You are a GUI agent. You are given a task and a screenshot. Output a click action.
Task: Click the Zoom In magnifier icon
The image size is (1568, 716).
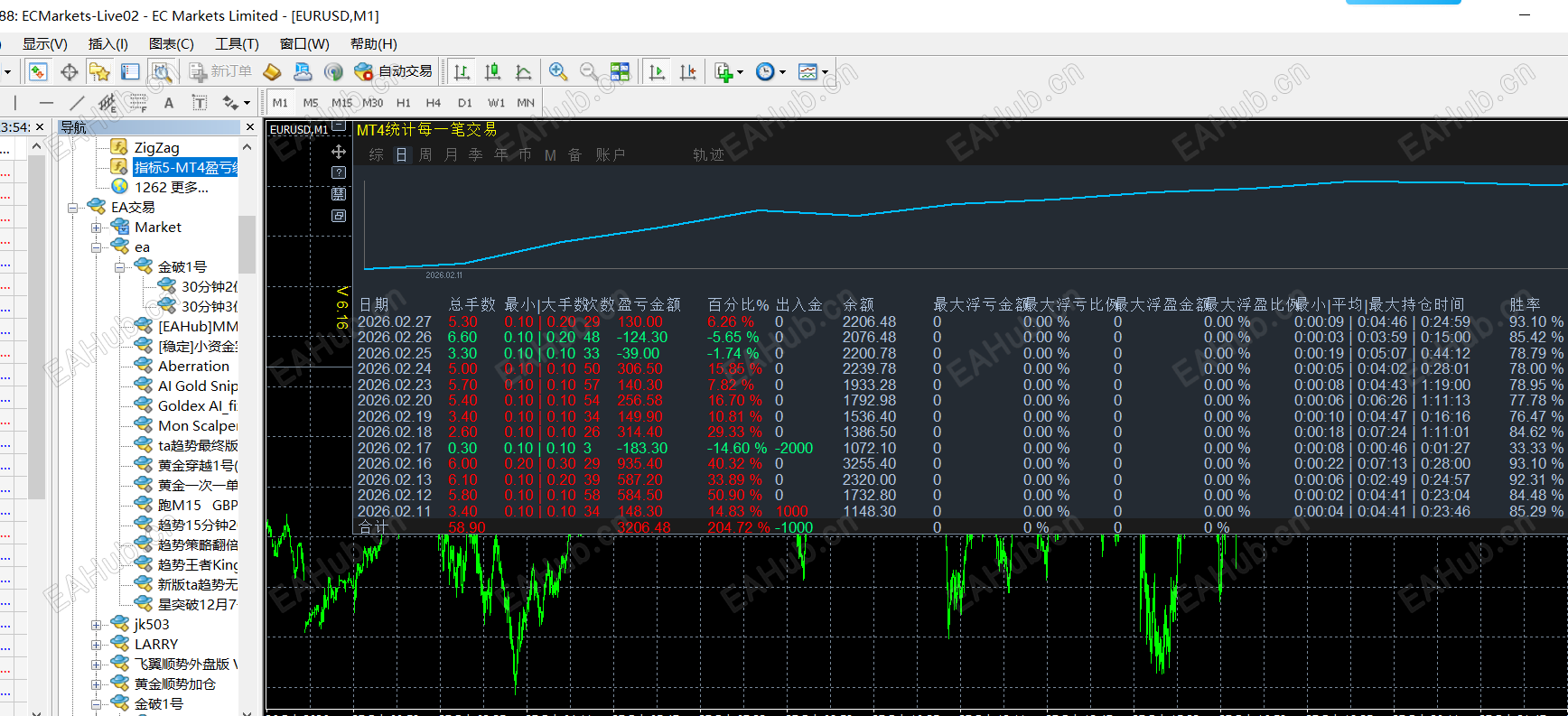click(558, 71)
